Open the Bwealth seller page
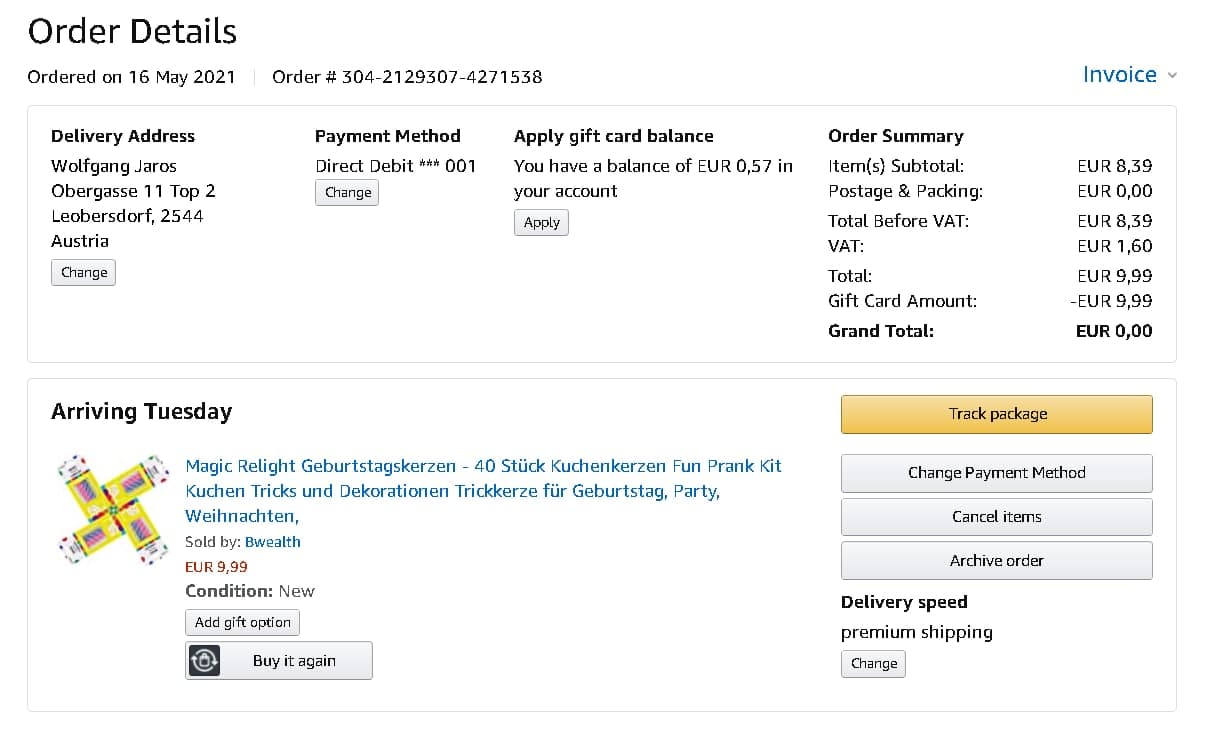The height and width of the screenshot is (734, 1212). [272, 542]
